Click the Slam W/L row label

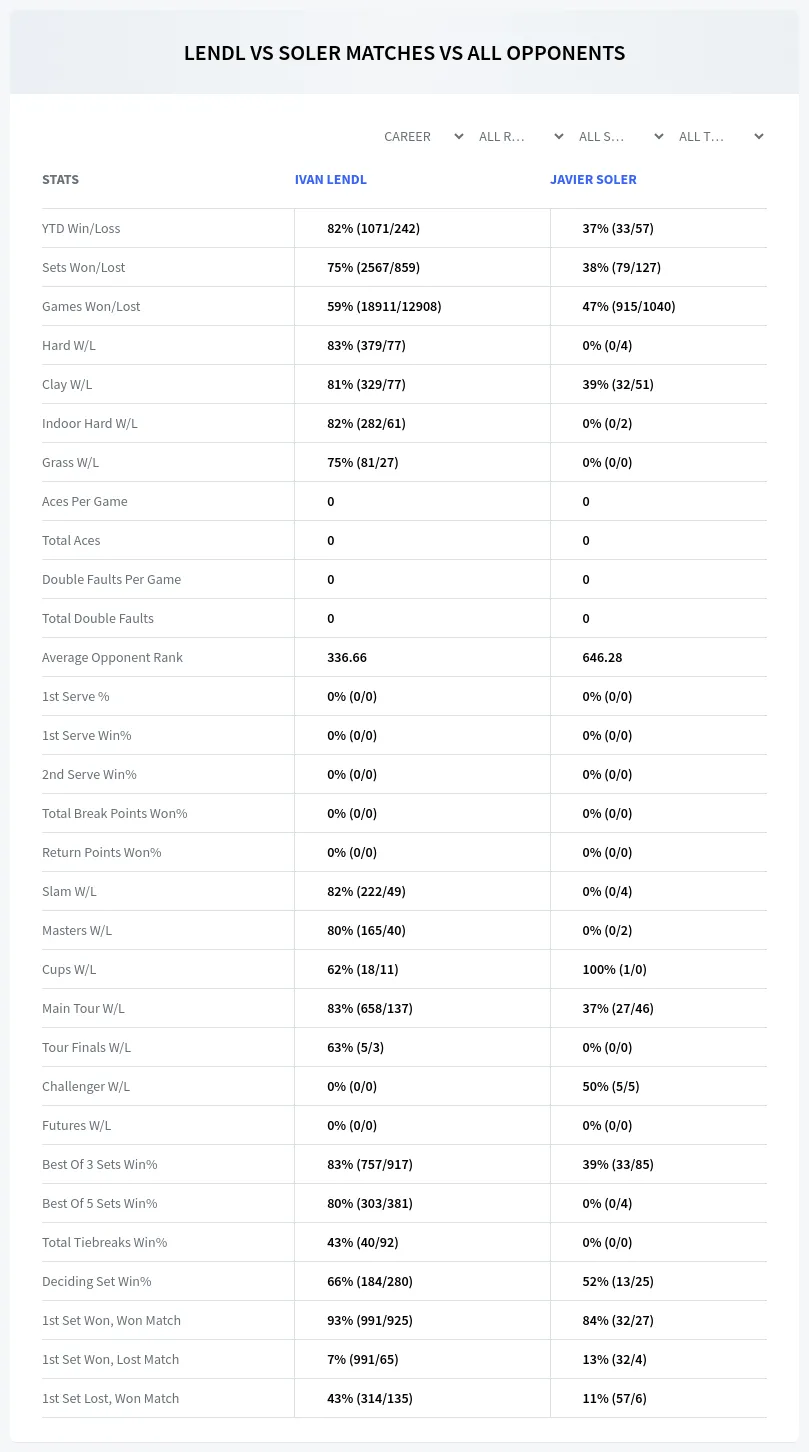tap(69, 891)
